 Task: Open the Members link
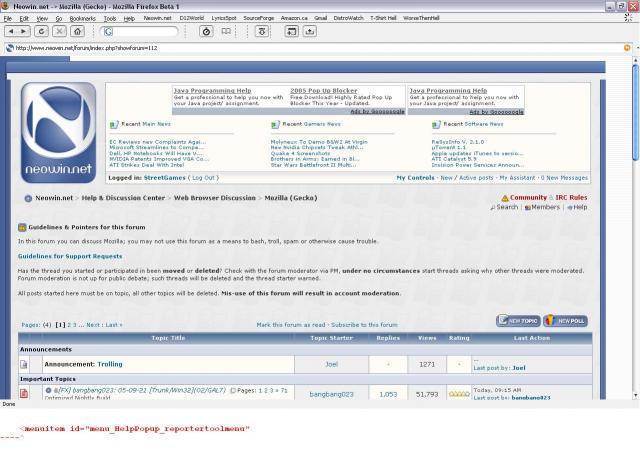click(545, 207)
